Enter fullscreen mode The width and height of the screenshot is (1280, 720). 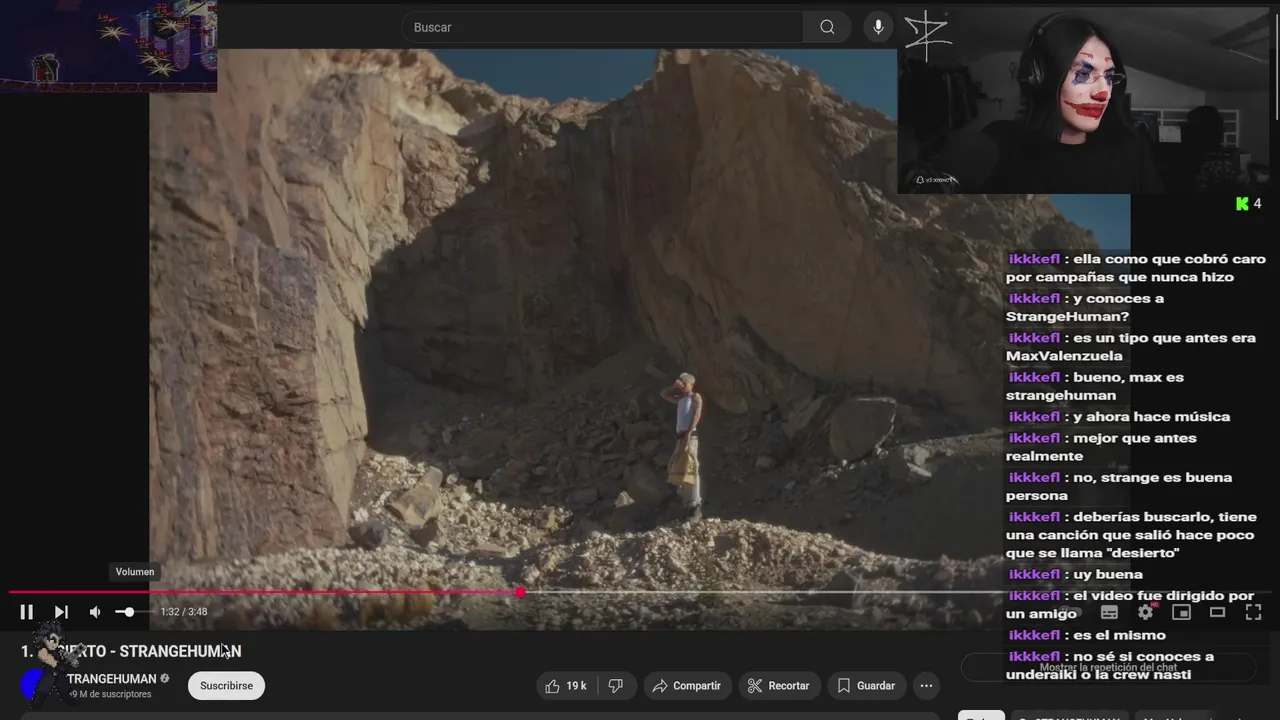click(1253, 612)
